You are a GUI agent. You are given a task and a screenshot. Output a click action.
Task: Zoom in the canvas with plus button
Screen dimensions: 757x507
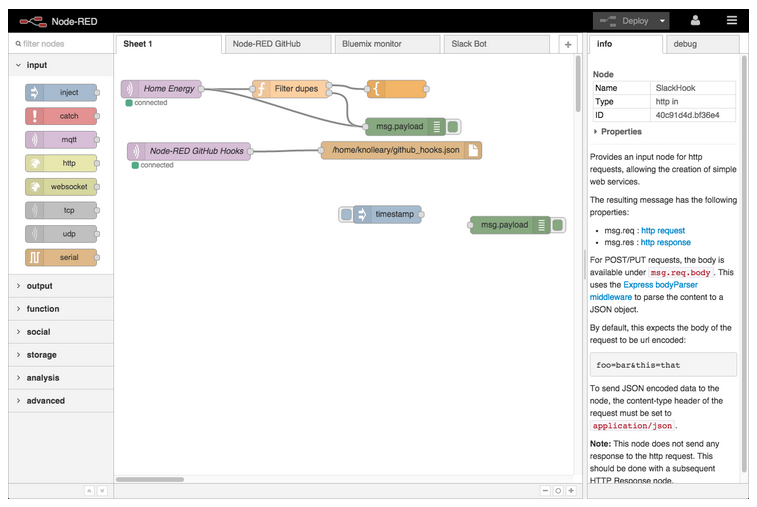pyautogui.click(x=571, y=491)
